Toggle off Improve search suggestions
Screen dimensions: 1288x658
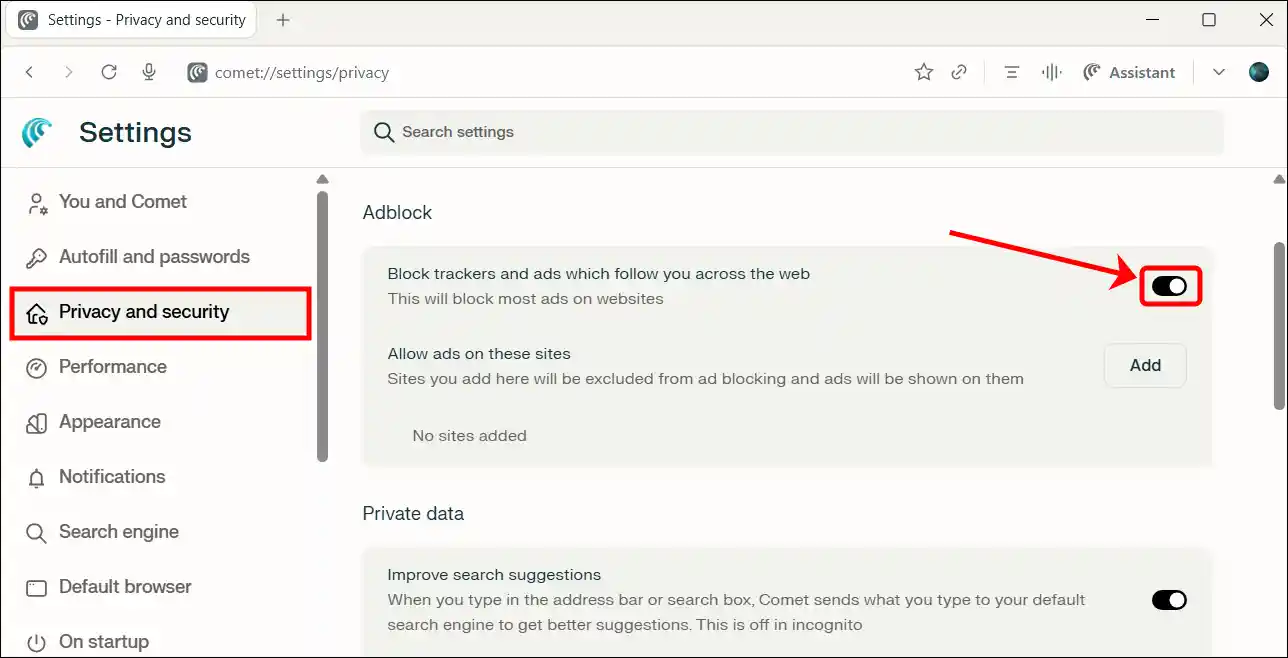click(x=1168, y=600)
